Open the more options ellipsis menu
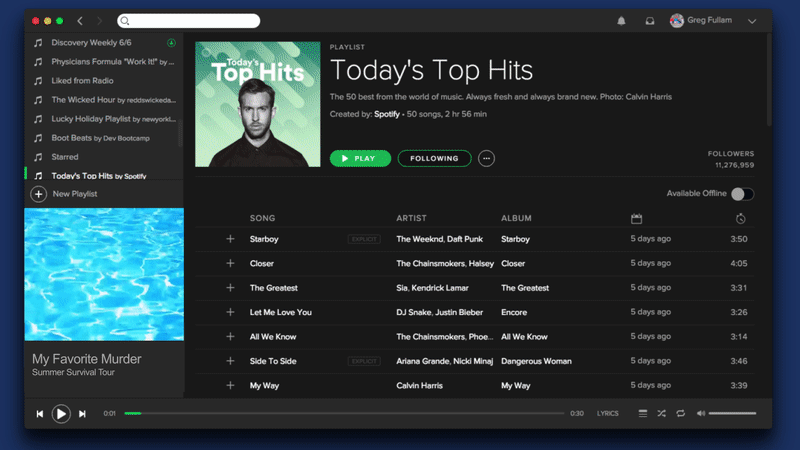The width and height of the screenshot is (800, 450). tap(486, 159)
